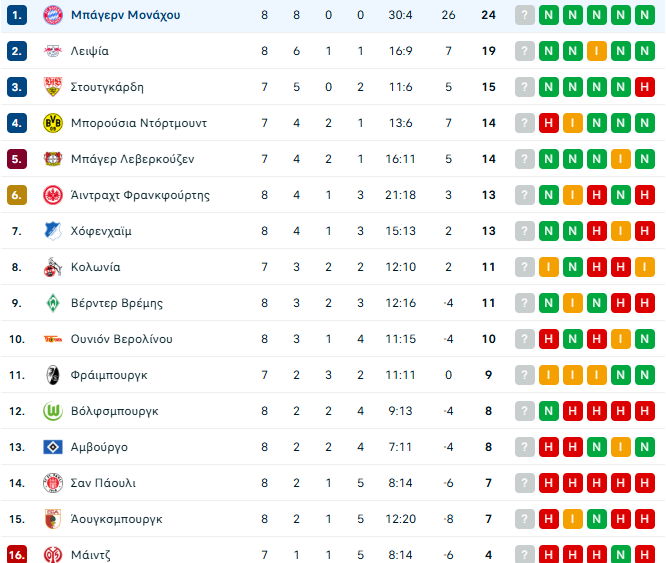Screen dimensions: 666x563
Task: Click the RB Leipzig club logo
Action: [53, 51]
